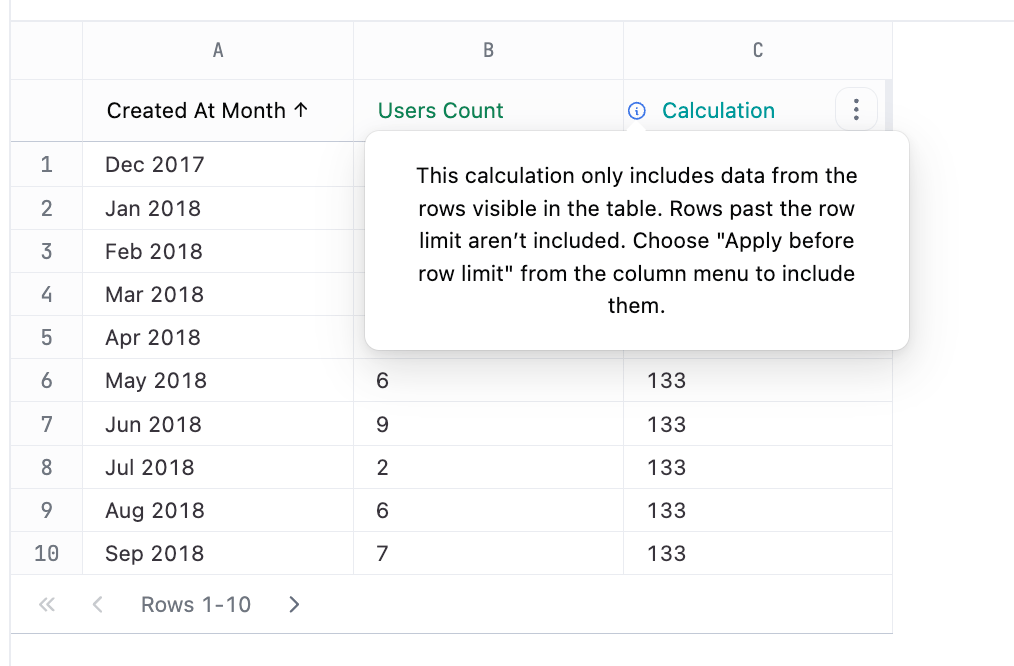Click row number 6

click(x=47, y=380)
